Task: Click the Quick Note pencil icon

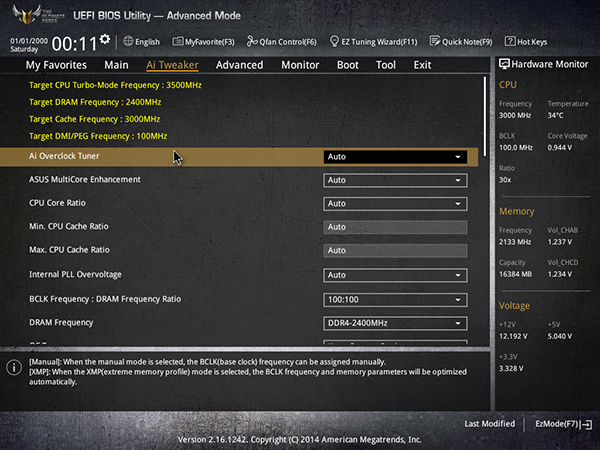Action: pyautogui.click(x=435, y=41)
